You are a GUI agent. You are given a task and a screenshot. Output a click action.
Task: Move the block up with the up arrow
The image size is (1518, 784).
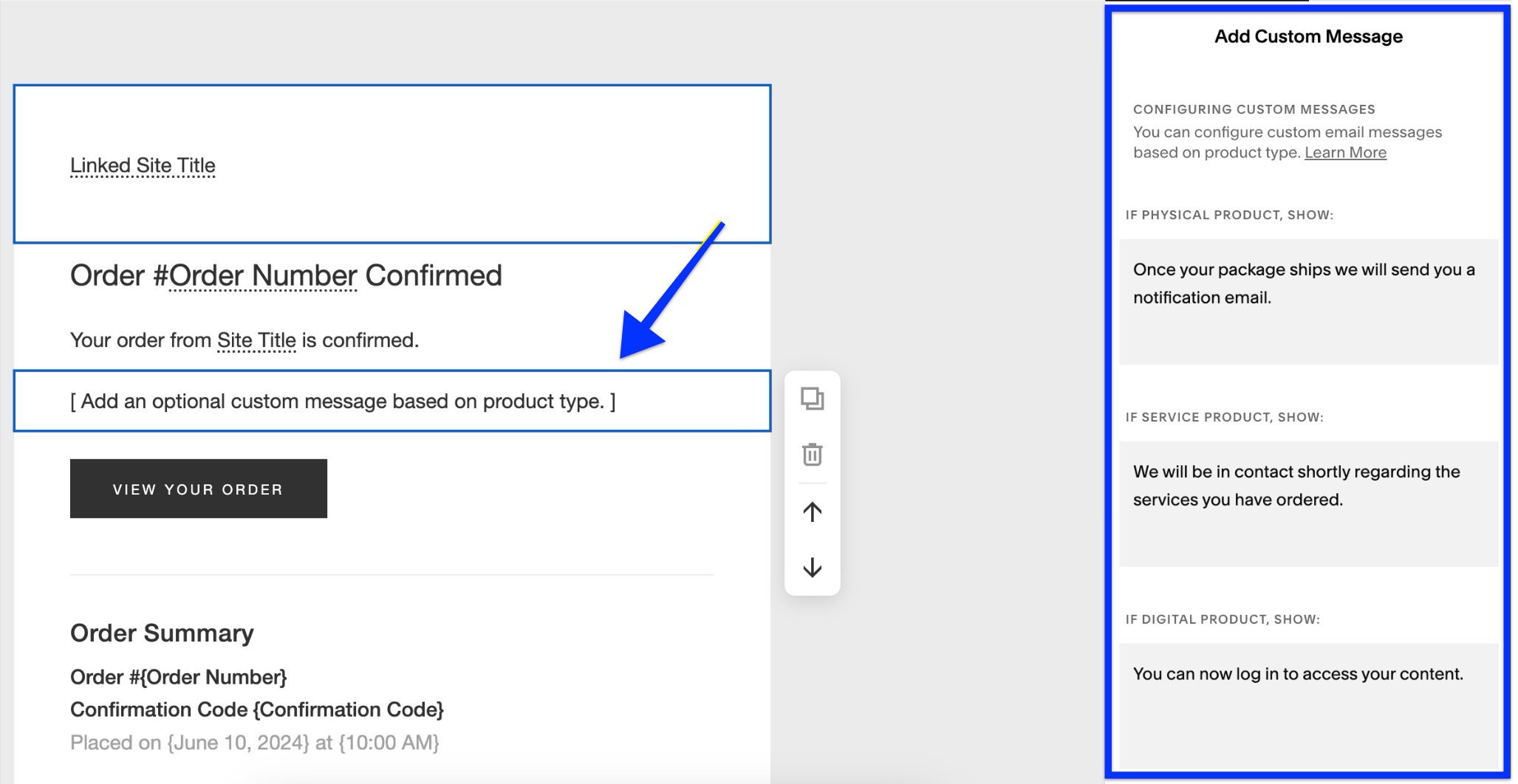[812, 512]
